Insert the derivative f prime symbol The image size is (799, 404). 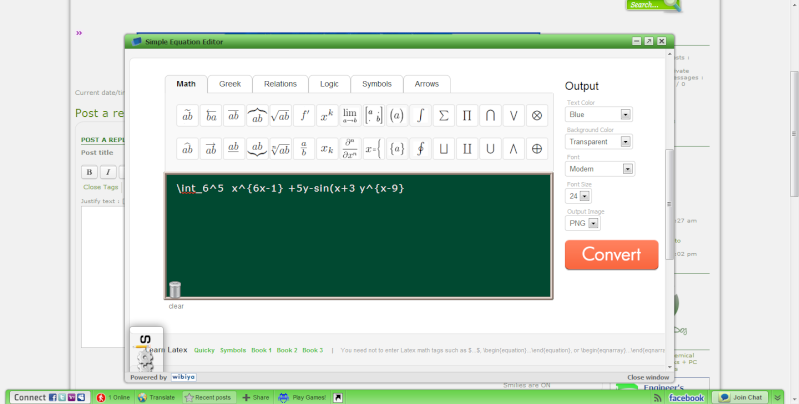click(x=304, y=116)
